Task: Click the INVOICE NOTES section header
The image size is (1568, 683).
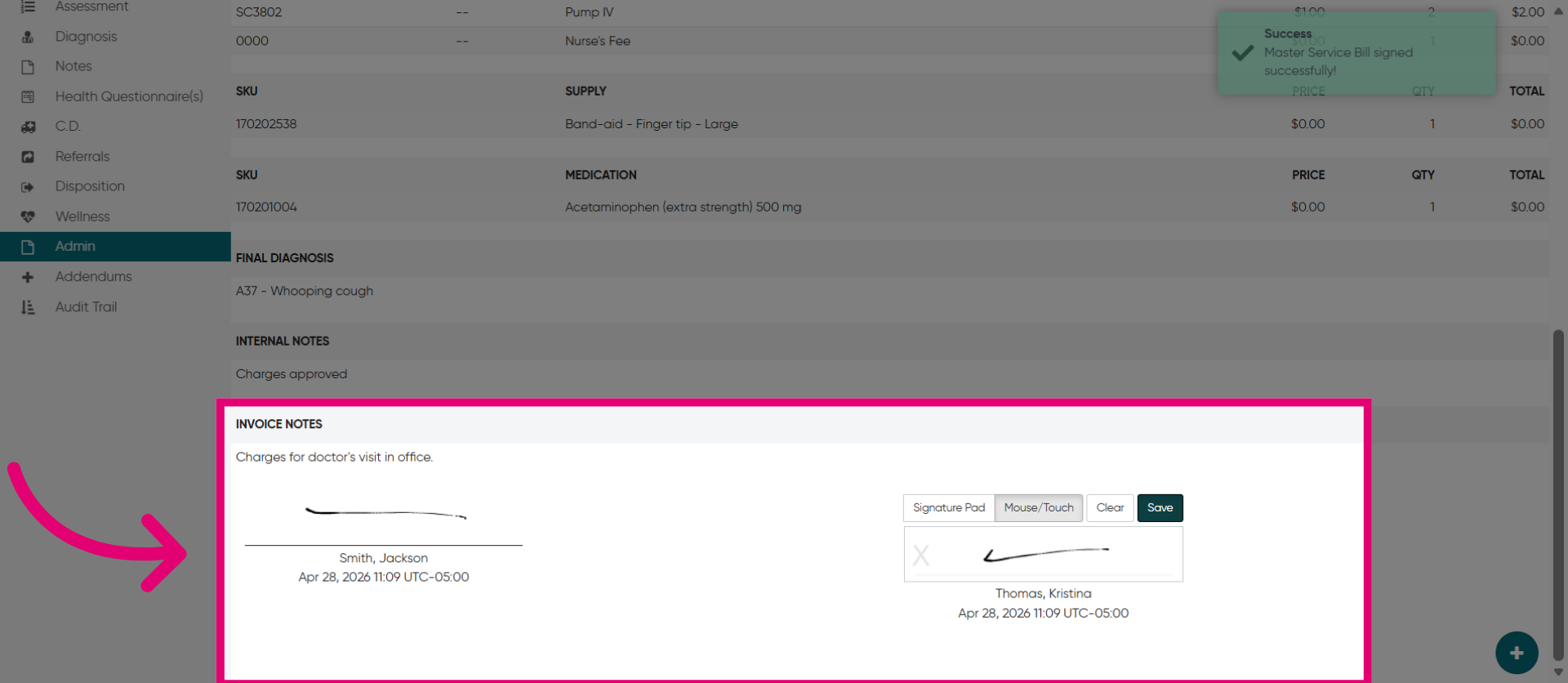Action: tap(279, 424)
